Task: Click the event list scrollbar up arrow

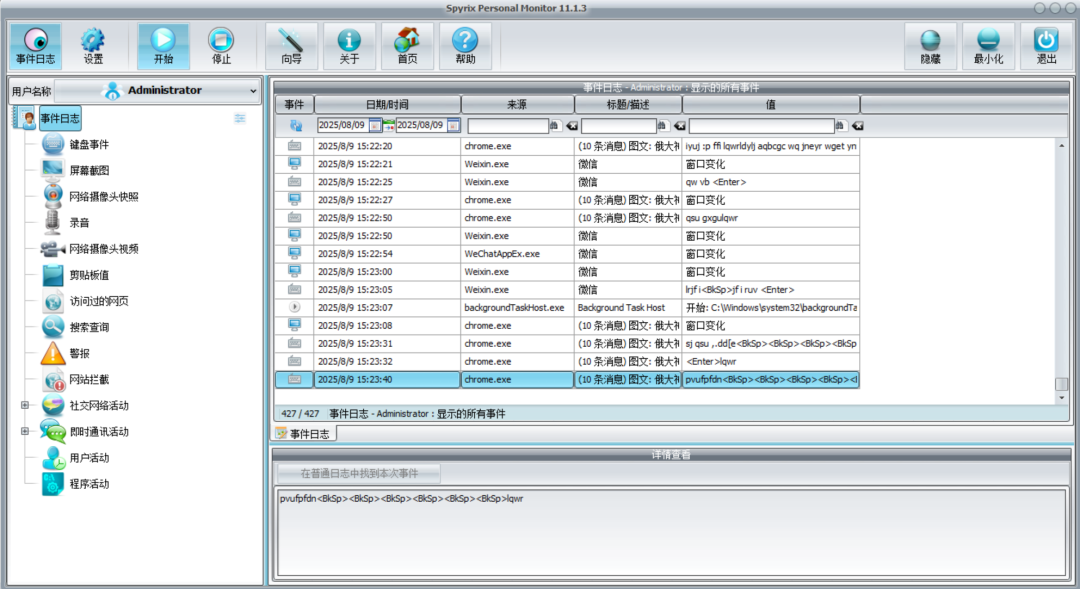Action: click(x=1061, y=145)
